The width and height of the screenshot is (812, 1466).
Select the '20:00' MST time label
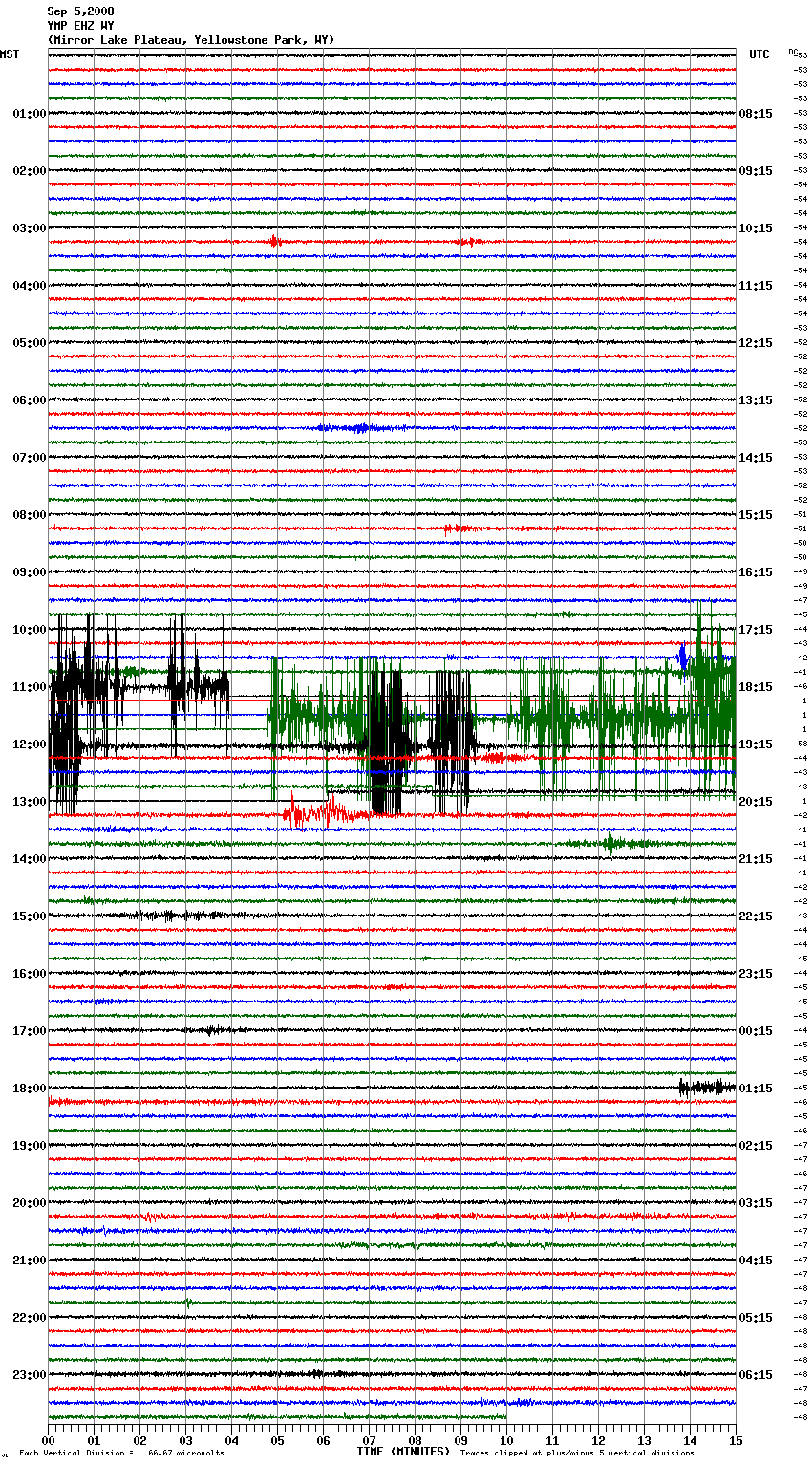[x=30, y=1203]
